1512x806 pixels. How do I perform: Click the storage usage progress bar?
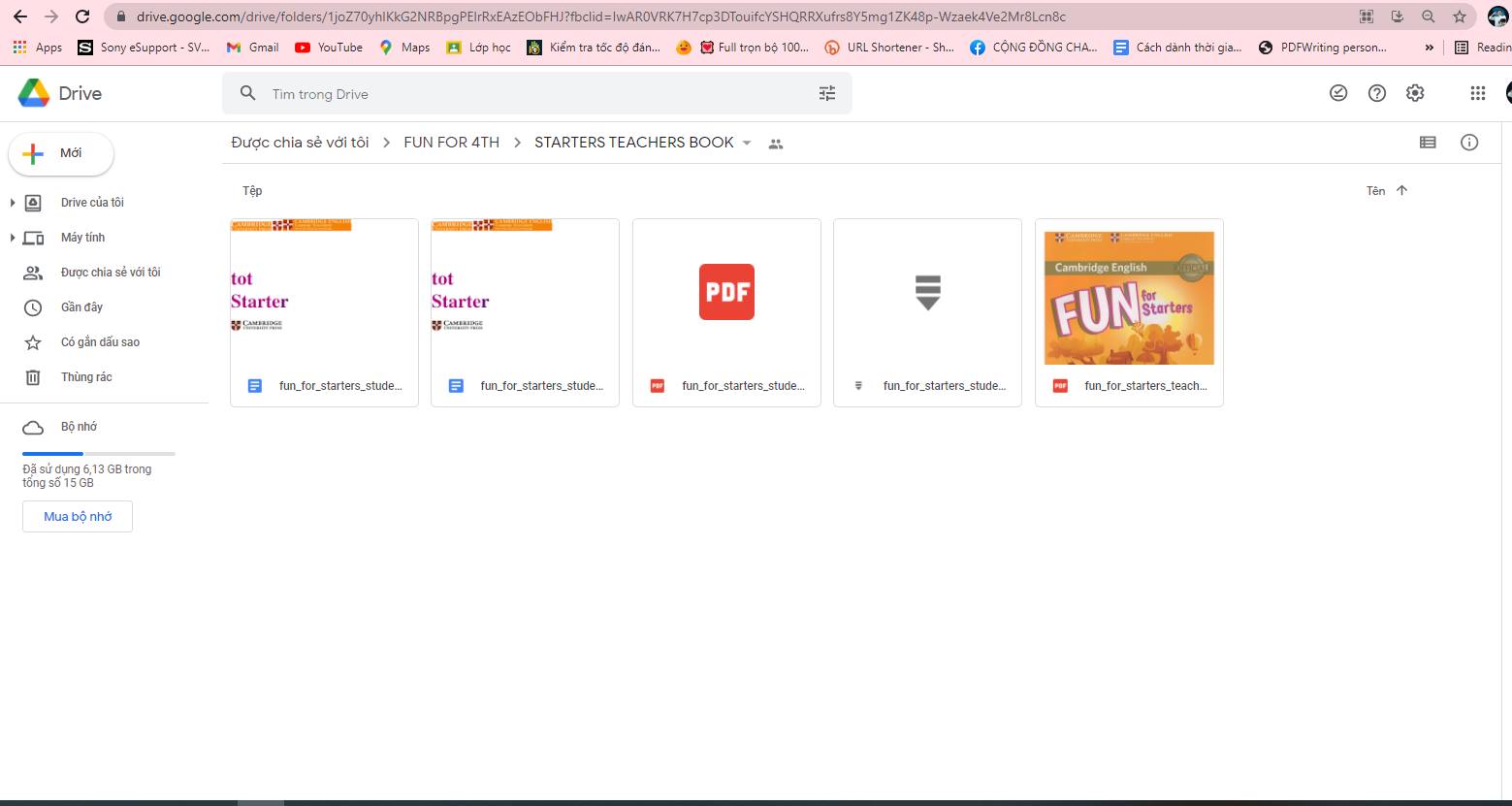pyautogui.click(x=98, y=453)
